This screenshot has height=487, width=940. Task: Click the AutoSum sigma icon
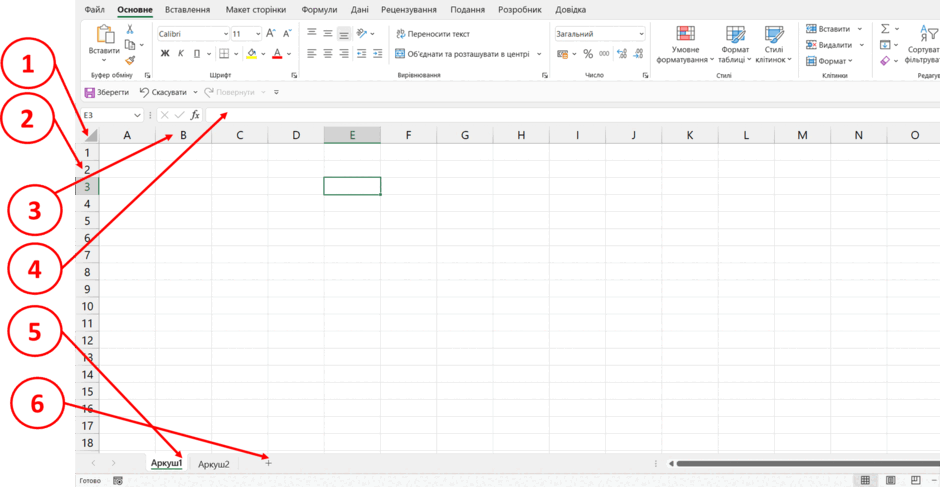[885, 29]
